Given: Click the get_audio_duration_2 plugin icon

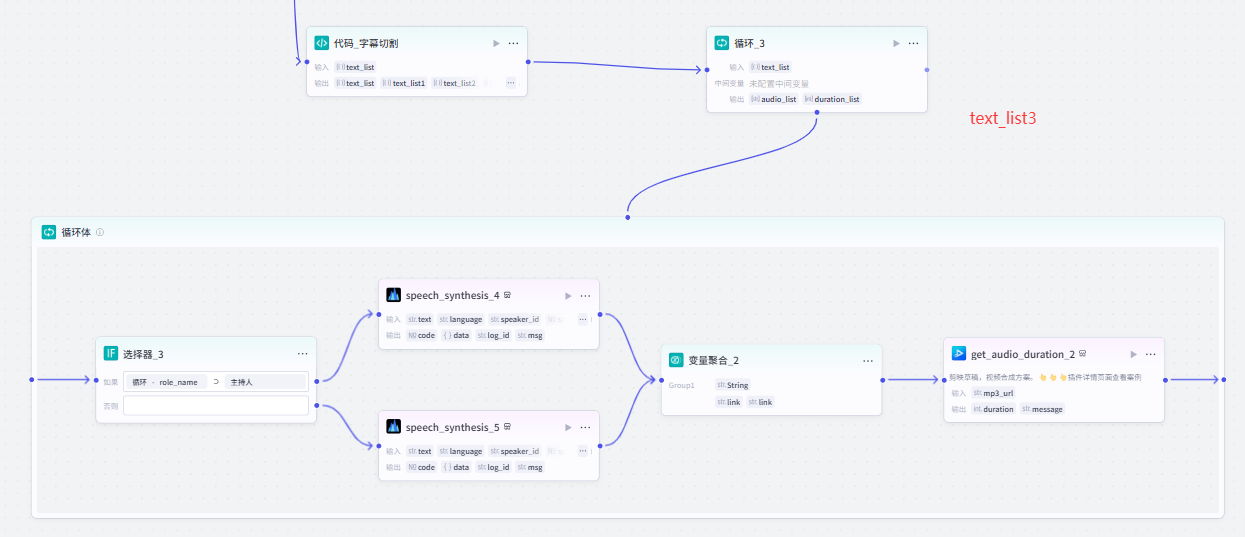Looking at the screenshot, I should pos(958,354).
